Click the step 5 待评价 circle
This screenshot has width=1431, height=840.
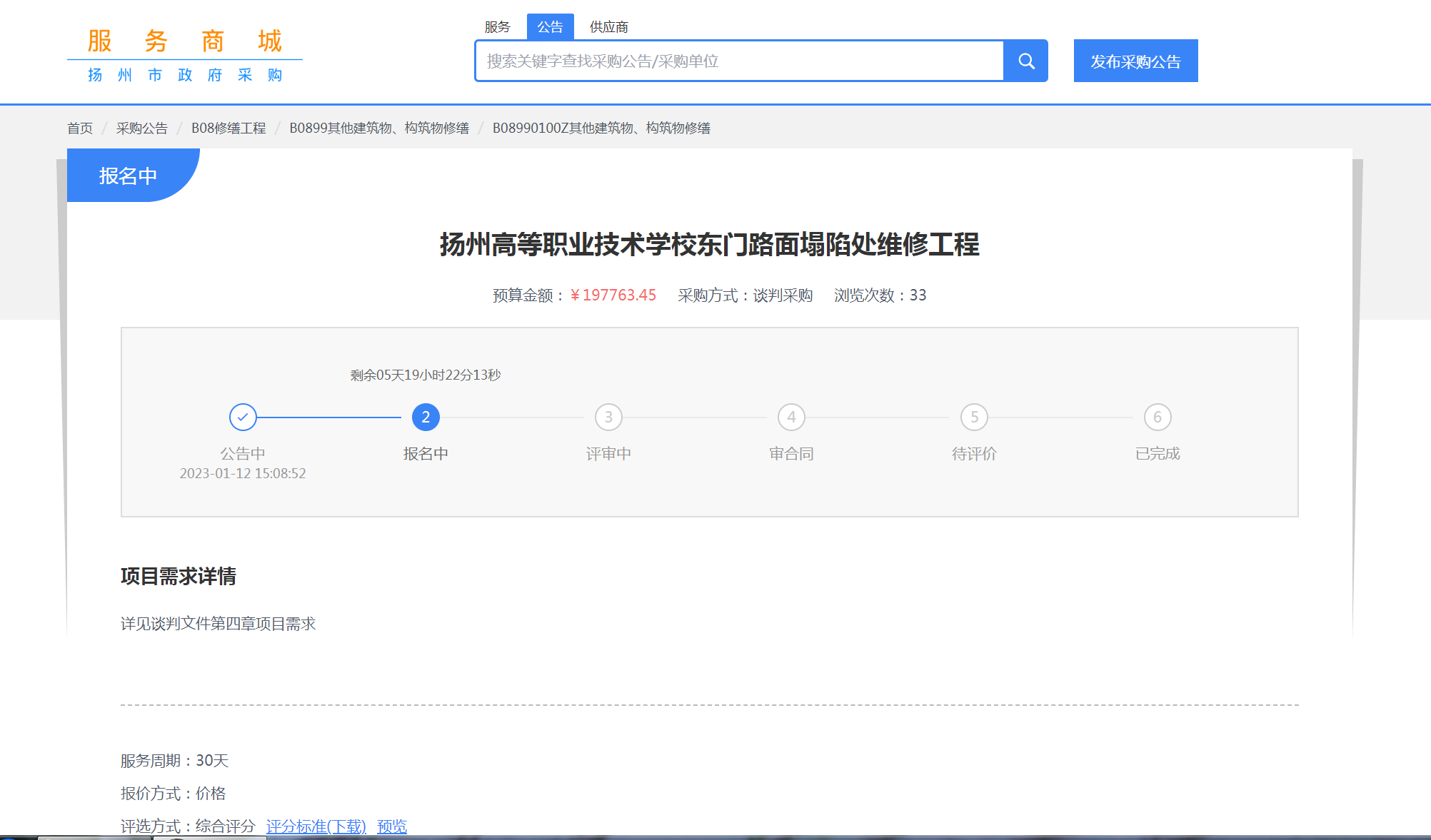[974, 418]
